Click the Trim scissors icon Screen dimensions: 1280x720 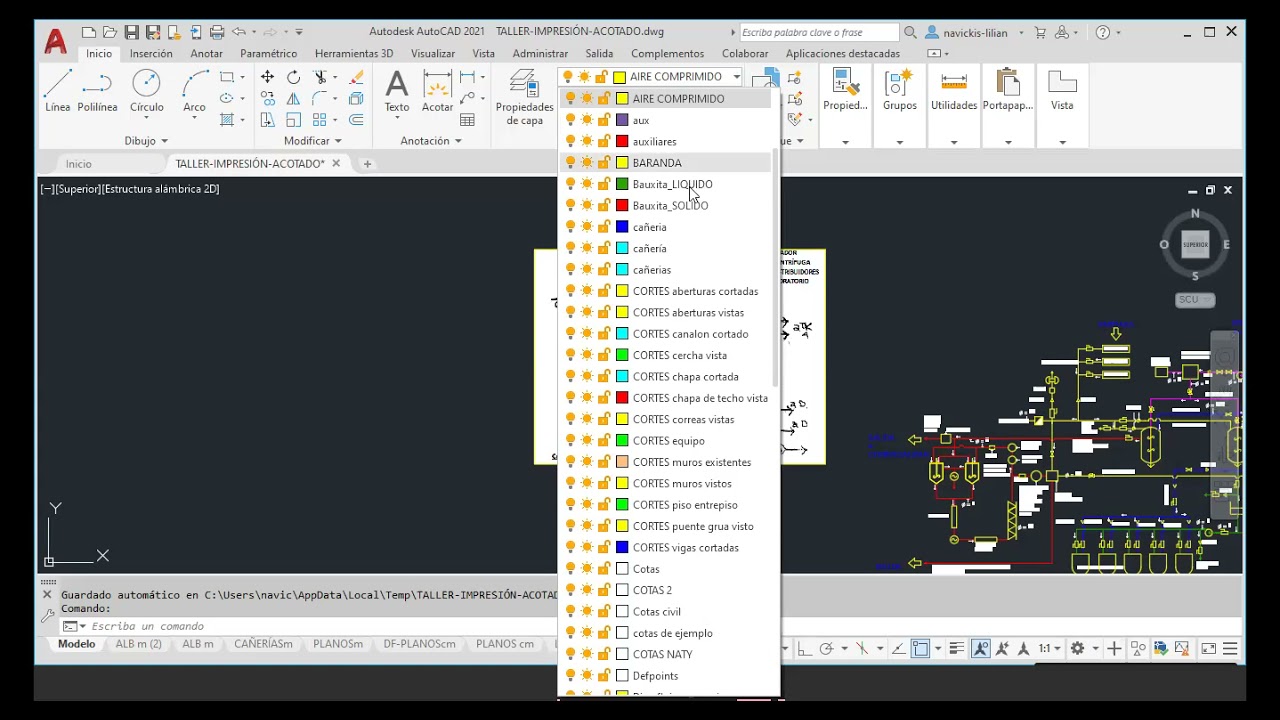[320, 77]
